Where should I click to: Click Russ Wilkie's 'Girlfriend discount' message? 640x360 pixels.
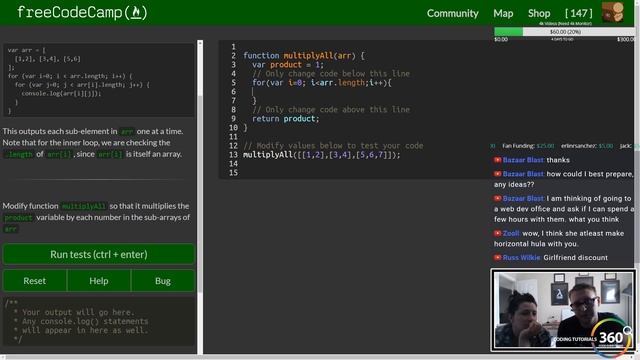click(551, 258)
